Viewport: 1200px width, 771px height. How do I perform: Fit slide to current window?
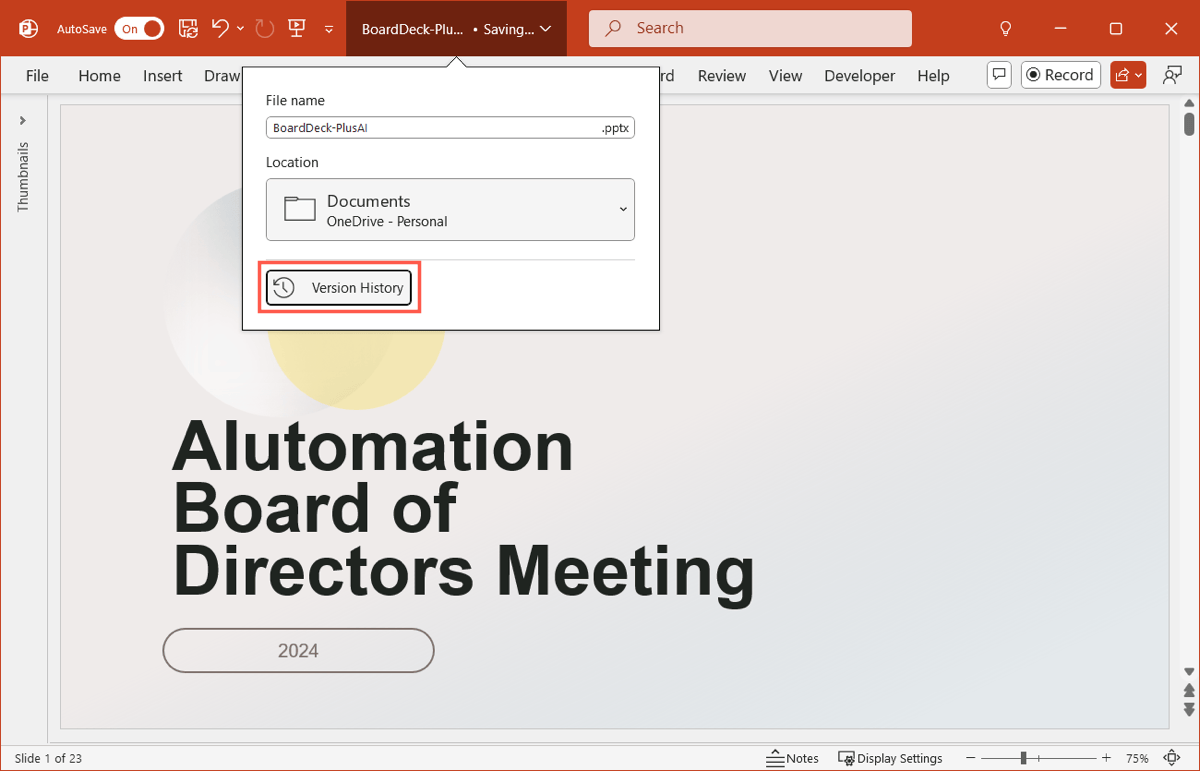tap(1171, 758)
